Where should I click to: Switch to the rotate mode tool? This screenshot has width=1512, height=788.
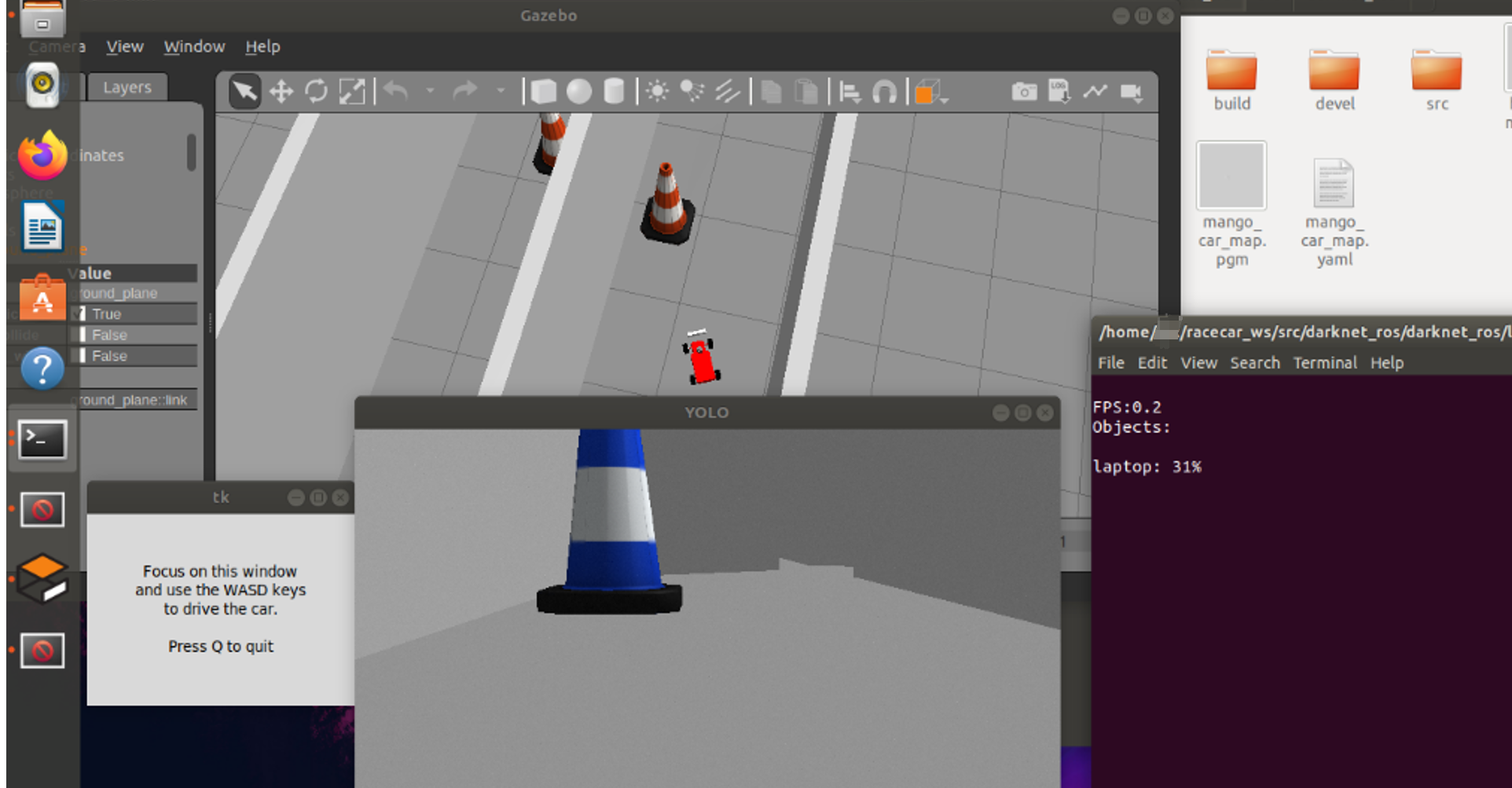316,92
